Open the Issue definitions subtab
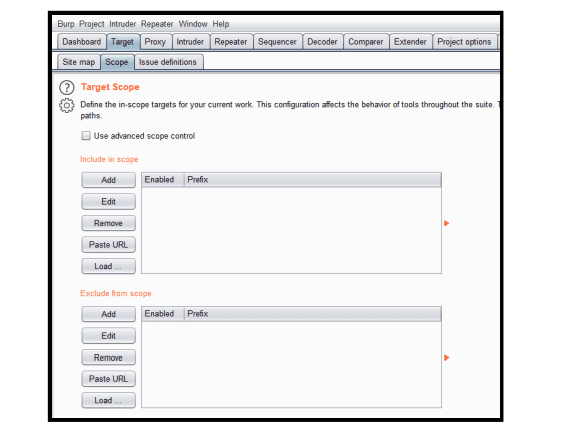 click(168, 62)
